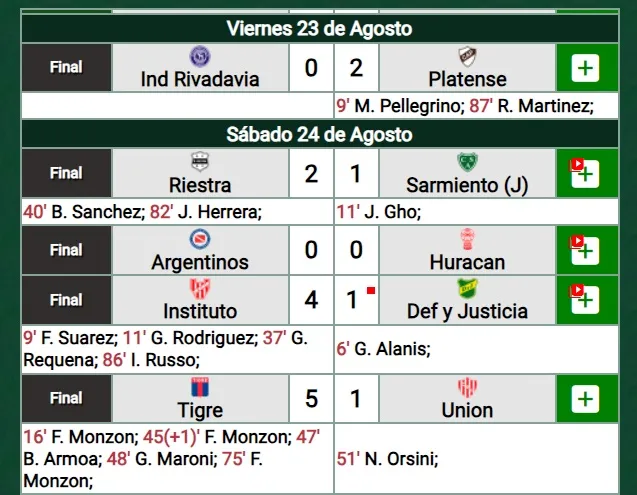This screenshot has height=495, width=637.
Task: Open the Tigre team name link
Action: pyautogui.click(x=199, y=410)
